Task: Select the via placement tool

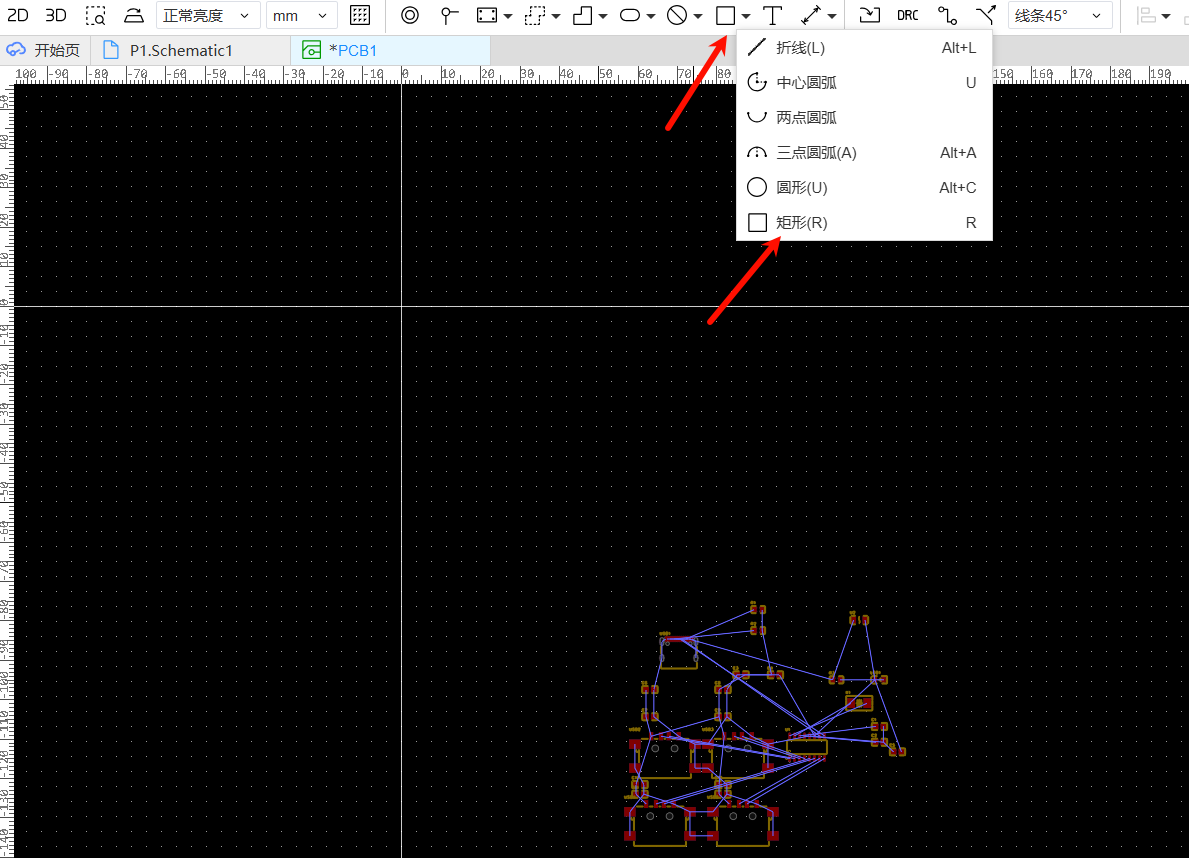Action: pos(409,15)
